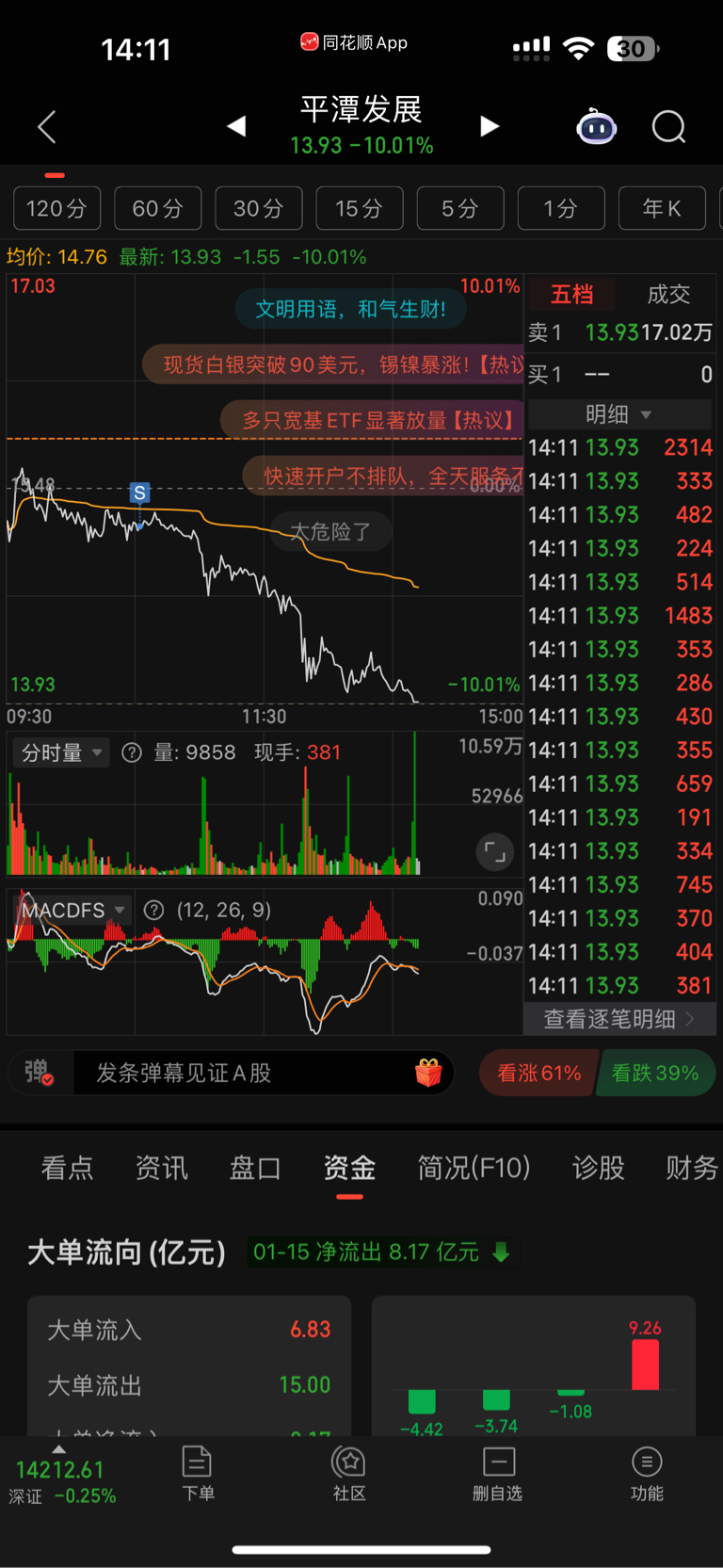The image size is (723, 1568).
Task: Select the 1分 period tab
Action: [561, 208]
